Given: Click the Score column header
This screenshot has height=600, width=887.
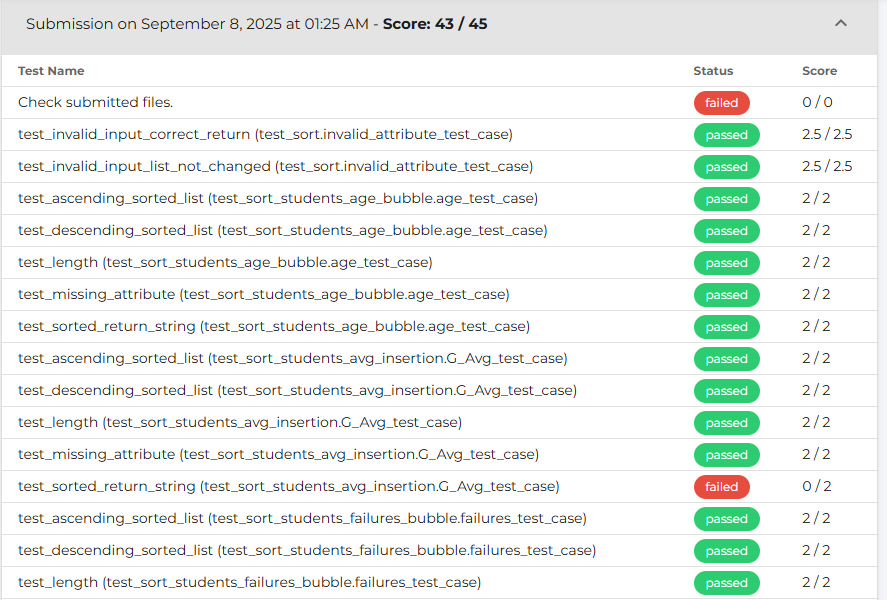Looking at the screenshot, I should pyautogui.click(x=819, y=70).
